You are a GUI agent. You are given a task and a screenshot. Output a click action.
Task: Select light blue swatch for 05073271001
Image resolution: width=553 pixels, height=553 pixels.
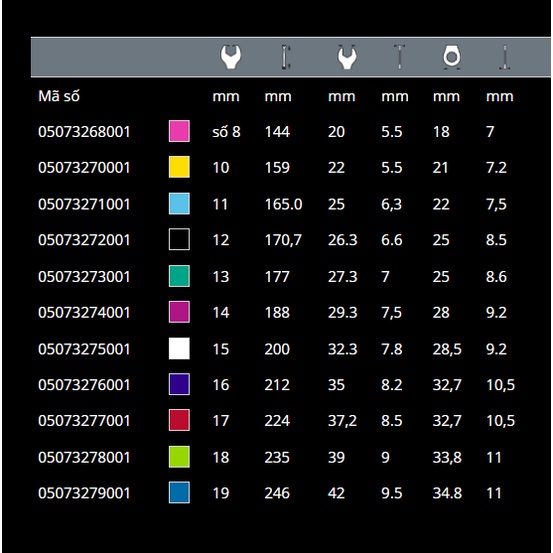point(179,203)
